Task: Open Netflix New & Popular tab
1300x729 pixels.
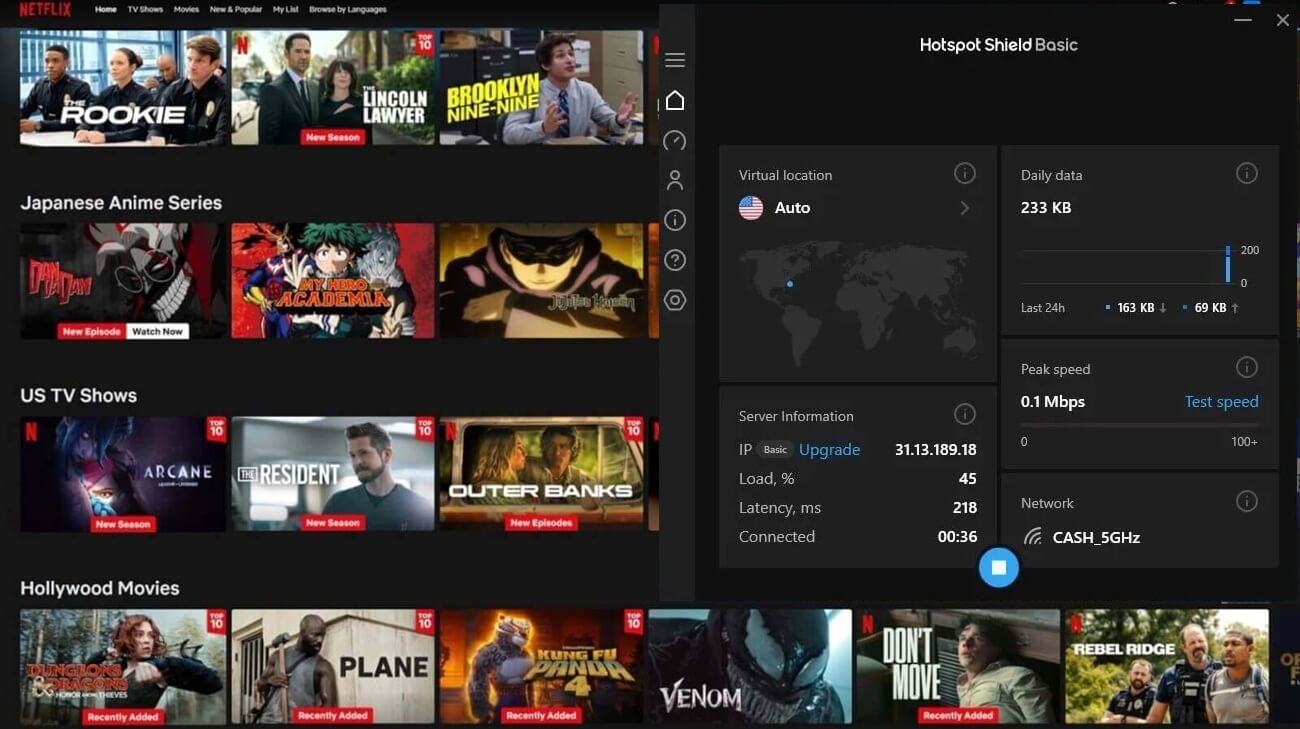Action: 236,10
